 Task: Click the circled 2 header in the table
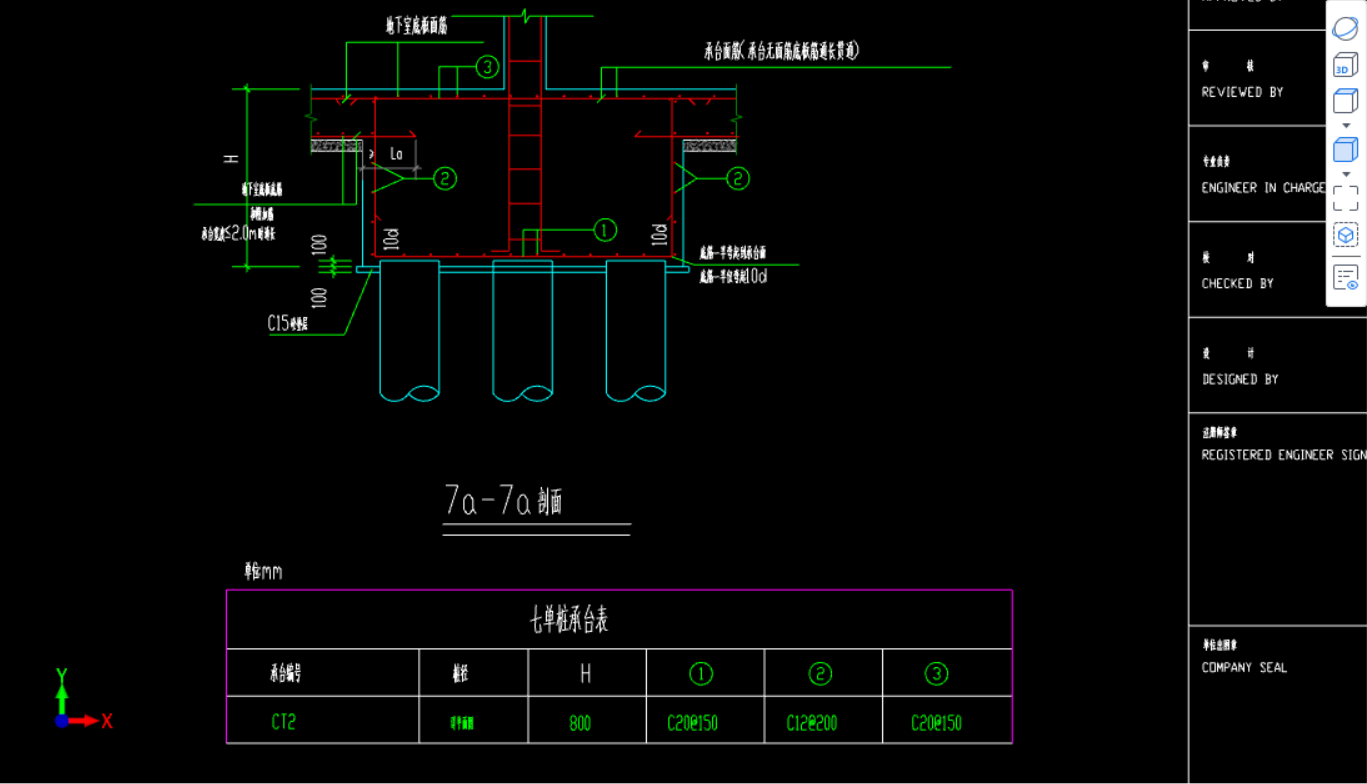coord(820,674)
